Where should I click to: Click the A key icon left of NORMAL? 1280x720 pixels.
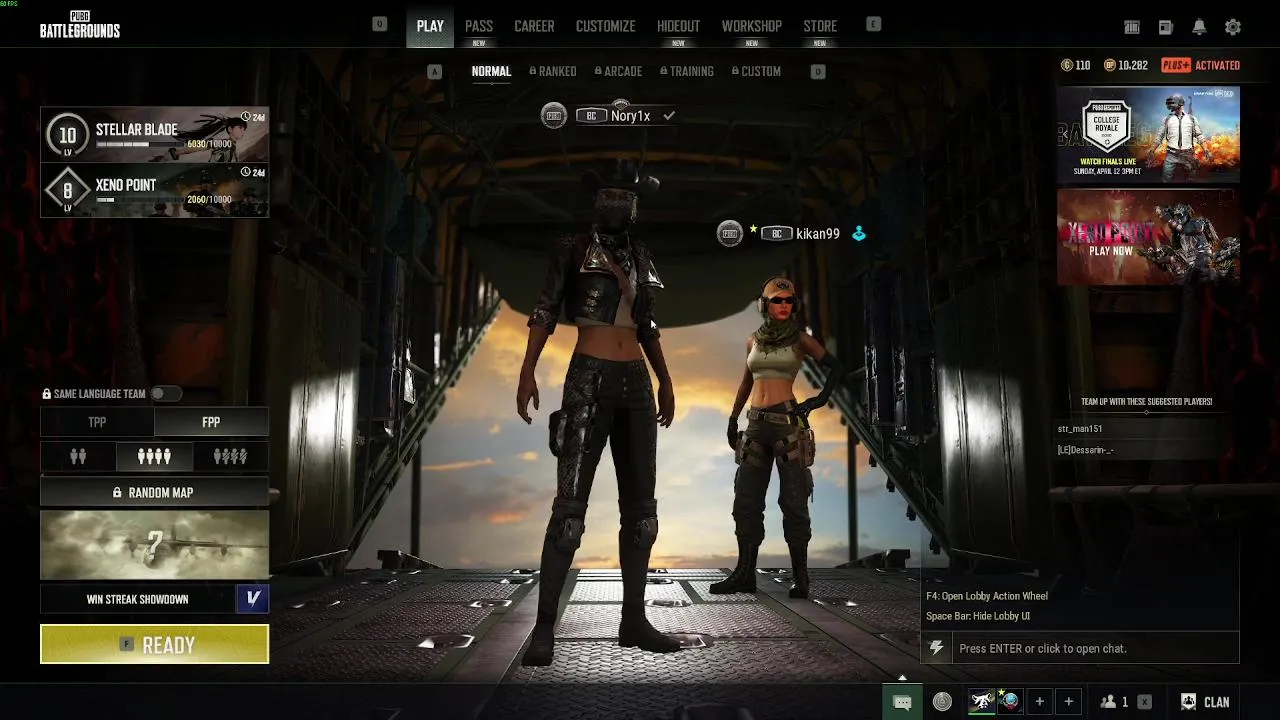(x=434, y=71)
